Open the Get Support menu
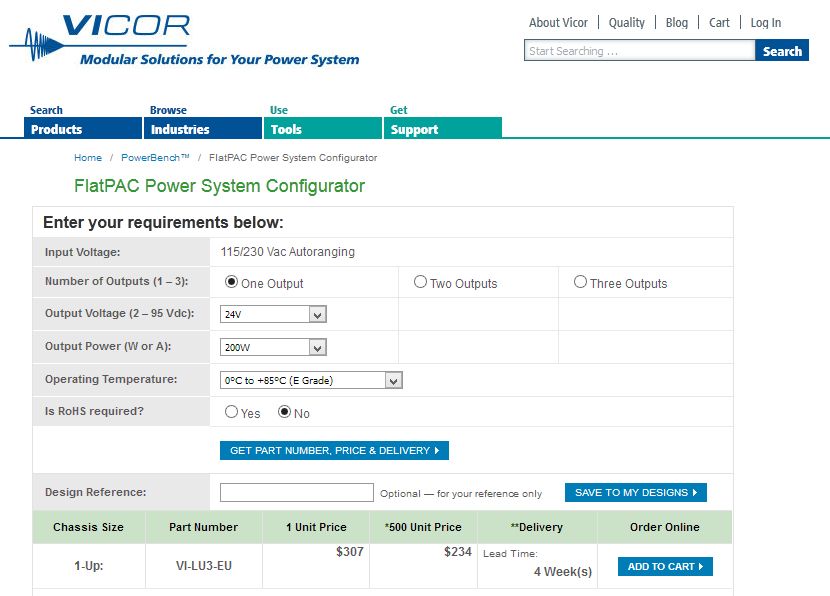 (443, 128)
